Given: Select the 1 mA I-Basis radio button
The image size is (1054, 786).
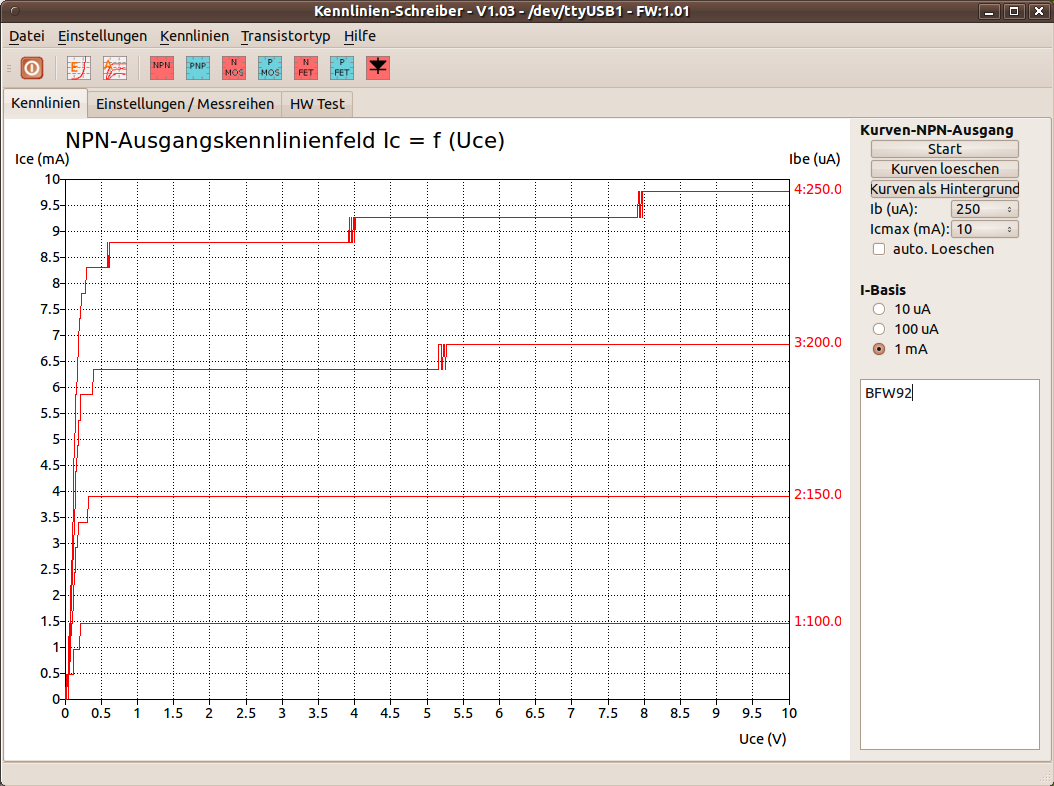Looking at the screenshot, I should 879,349.
